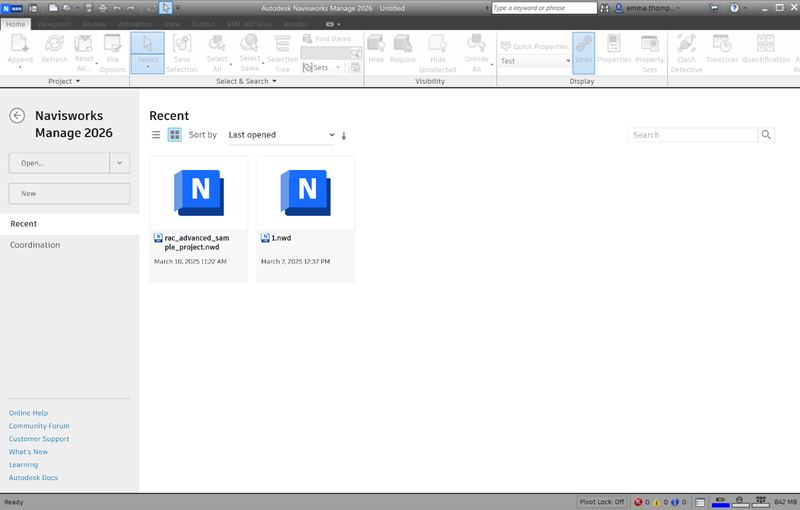Screen dimensions: 800x510
Task: Switch Recent files to list view
Action: [x=156, y=135]
